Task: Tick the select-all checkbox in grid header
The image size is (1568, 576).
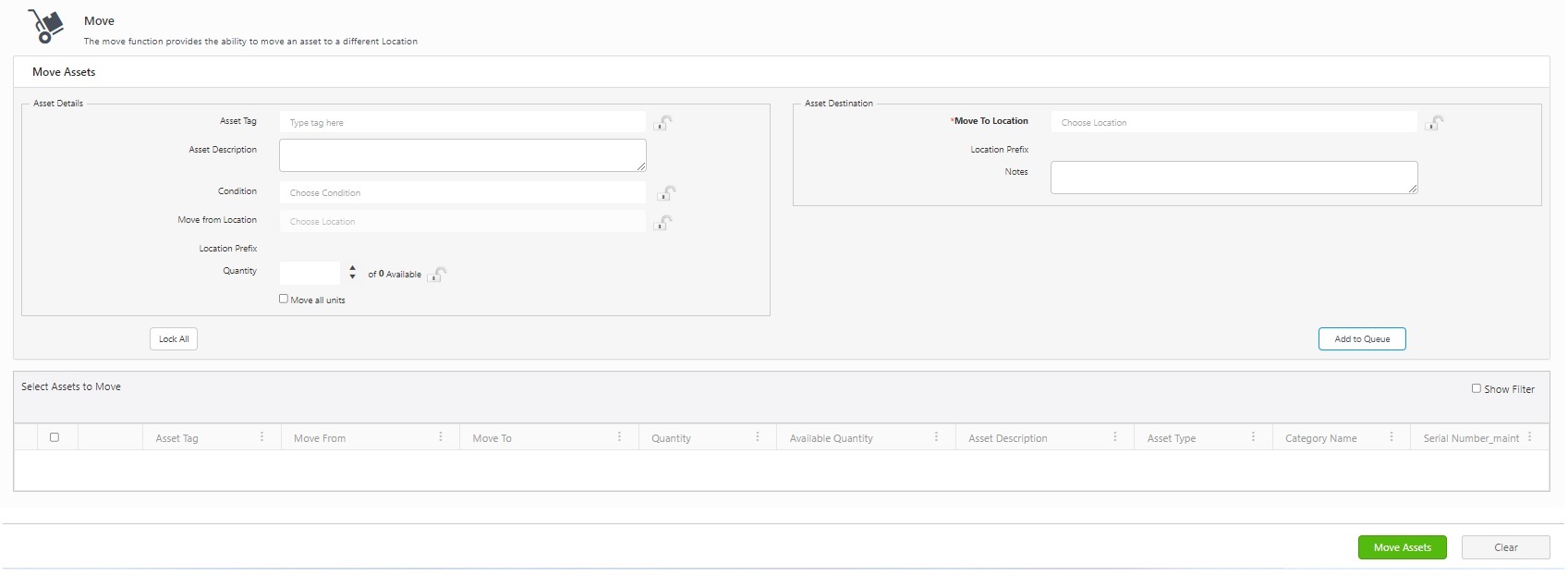Action: tap(55, 437)
